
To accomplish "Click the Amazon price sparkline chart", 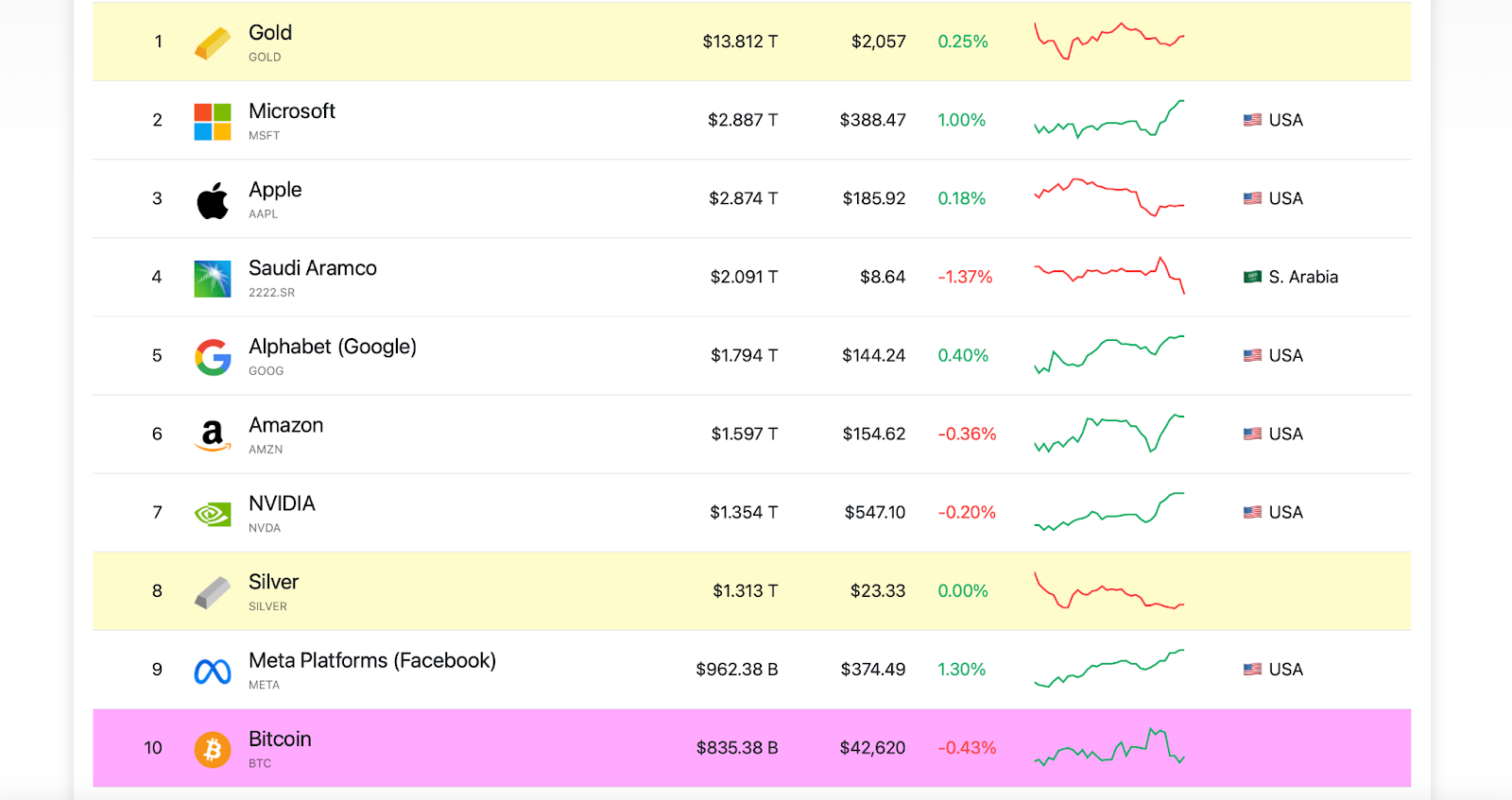I will coord(1109,433).
